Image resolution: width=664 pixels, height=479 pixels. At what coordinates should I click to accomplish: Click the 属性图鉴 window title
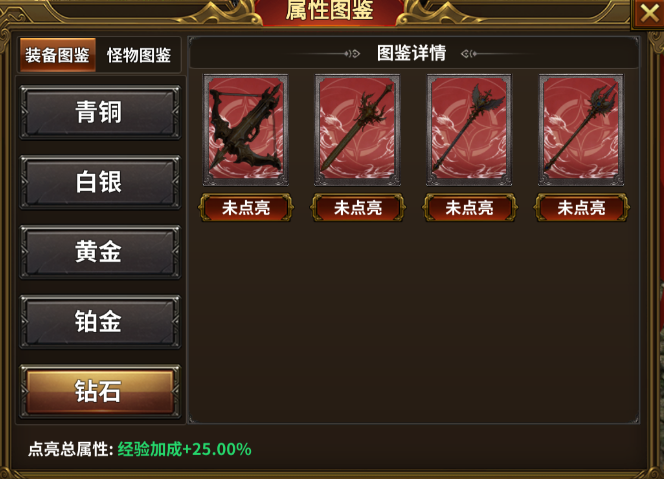pos(329,10)
